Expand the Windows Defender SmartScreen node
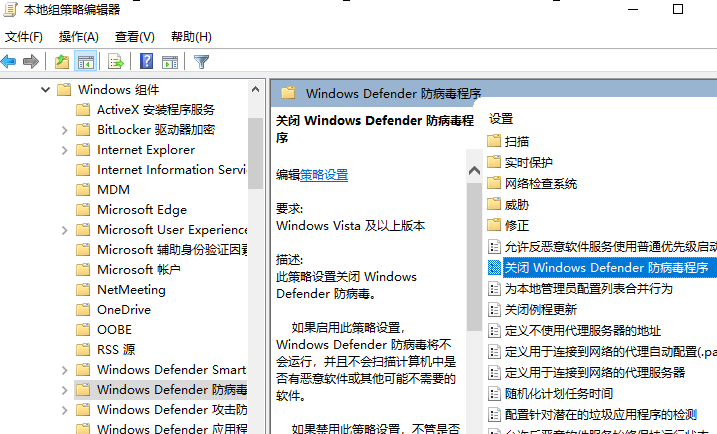This screenshot has height=434, width=717. [x=64, y=370]
